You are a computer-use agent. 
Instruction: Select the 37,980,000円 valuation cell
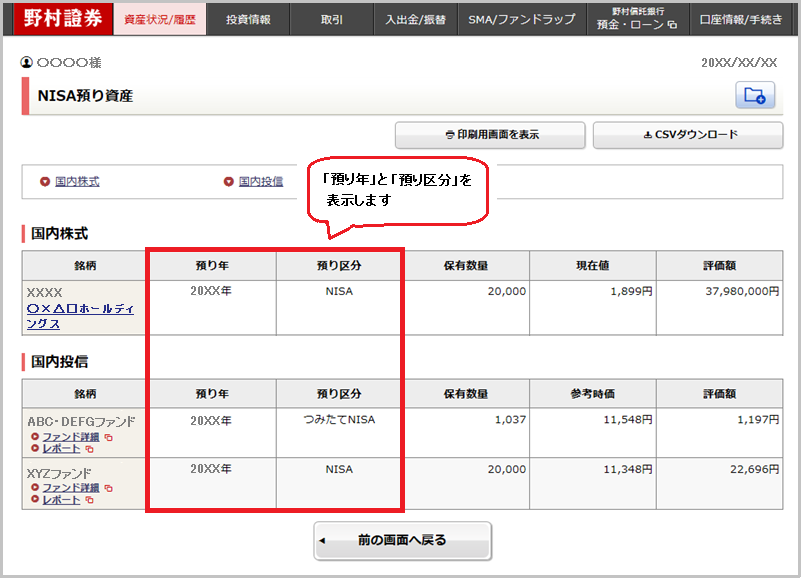point(719,308)
